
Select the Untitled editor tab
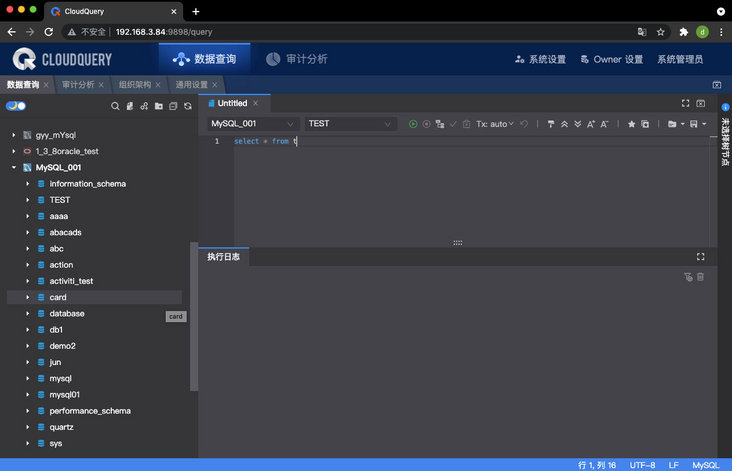point(232,103)
